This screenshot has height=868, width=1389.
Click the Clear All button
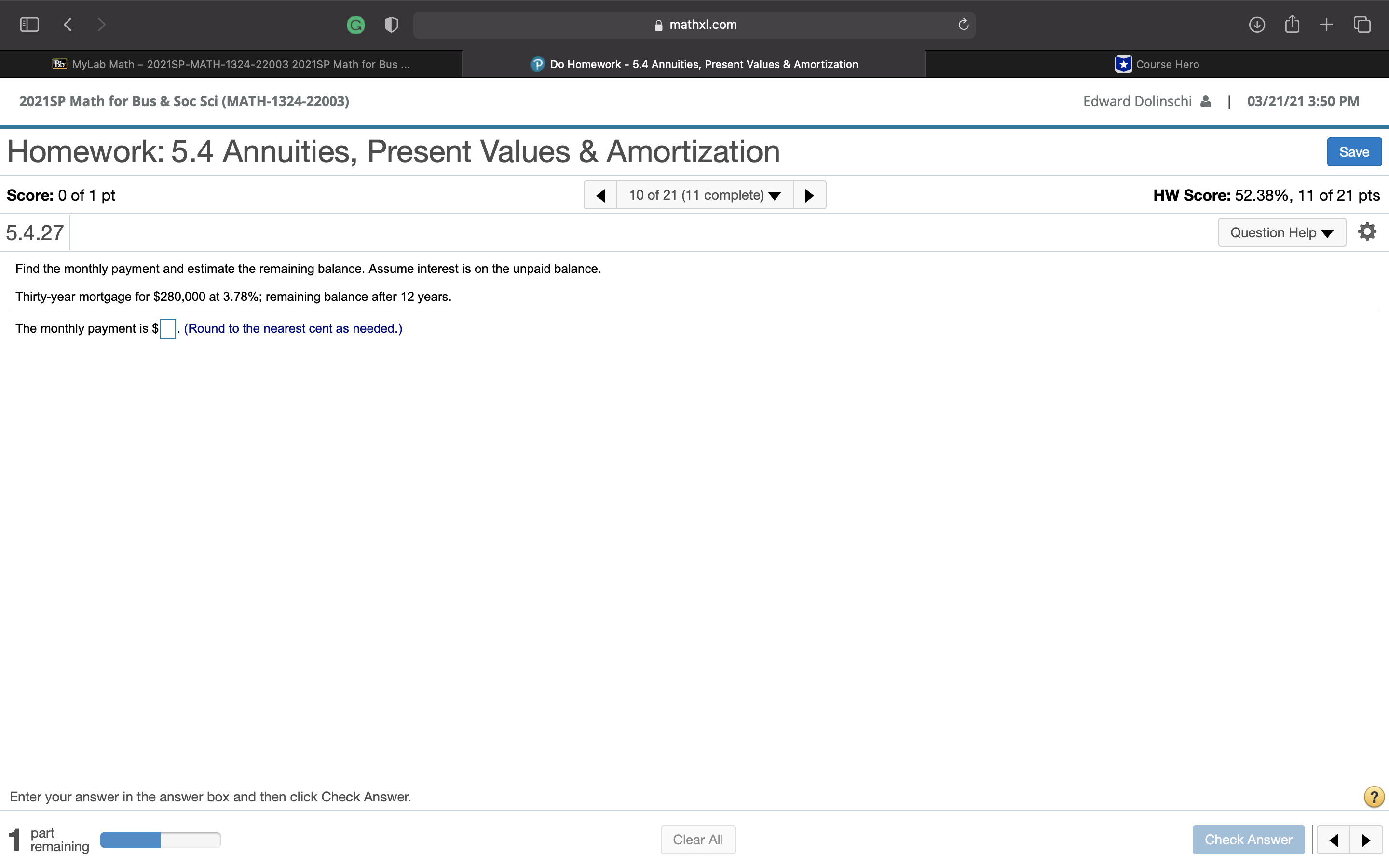click(x=697, y=839)
